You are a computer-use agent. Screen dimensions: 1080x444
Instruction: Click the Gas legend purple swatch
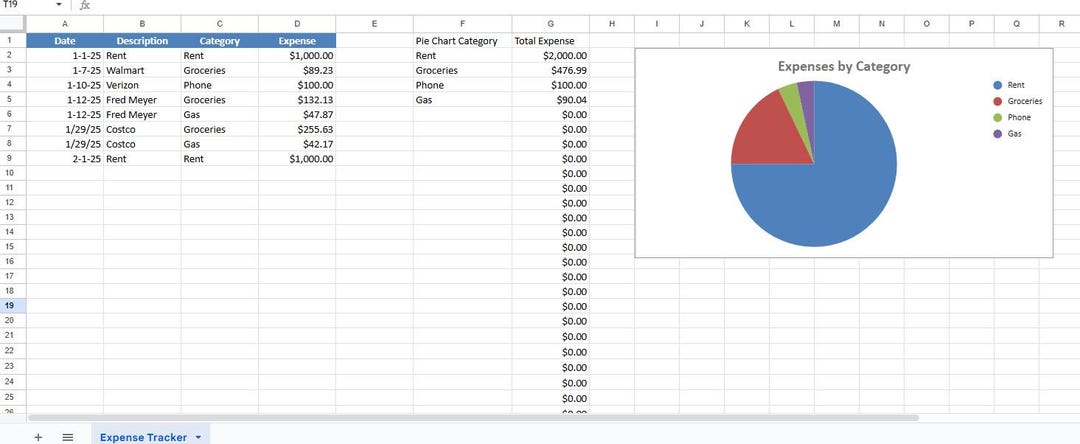pyautogui.click(x=997, y=134)
